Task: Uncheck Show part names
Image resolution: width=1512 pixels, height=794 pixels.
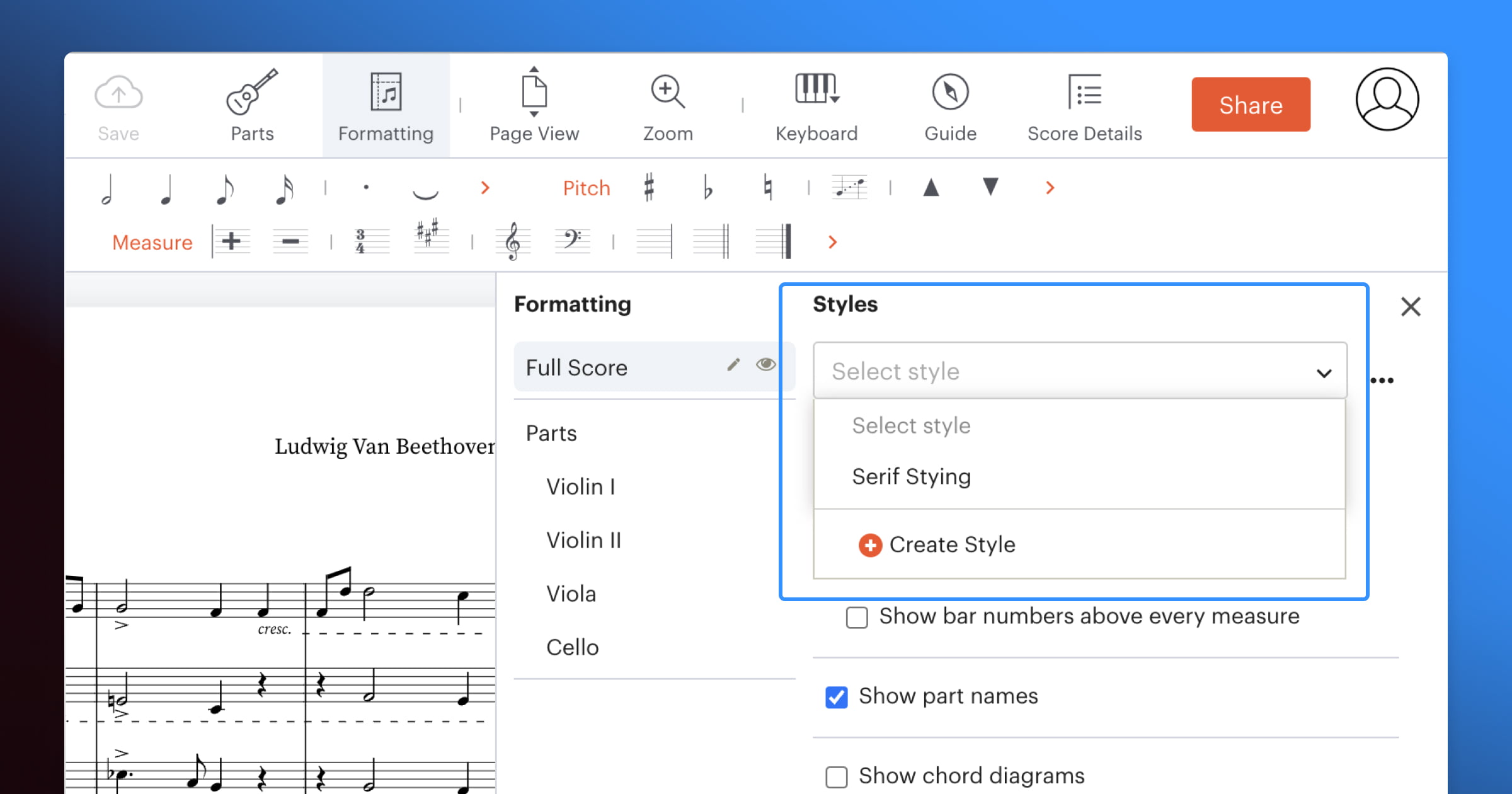Action: point(837,697)
